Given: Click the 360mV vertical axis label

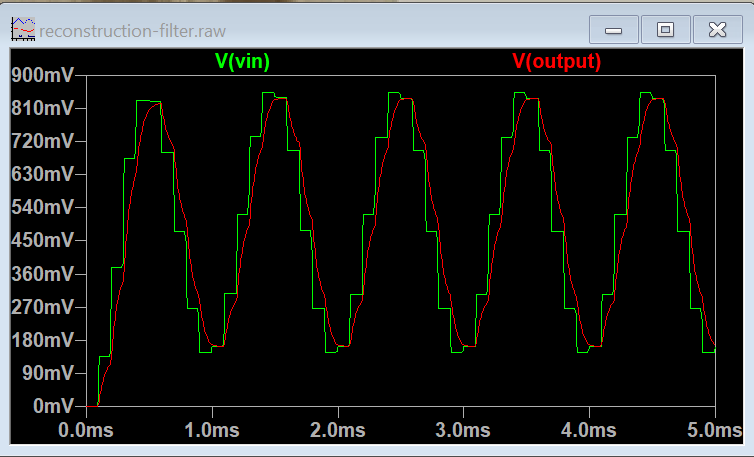Looking at the screenshot, I should tap(43, 274).
